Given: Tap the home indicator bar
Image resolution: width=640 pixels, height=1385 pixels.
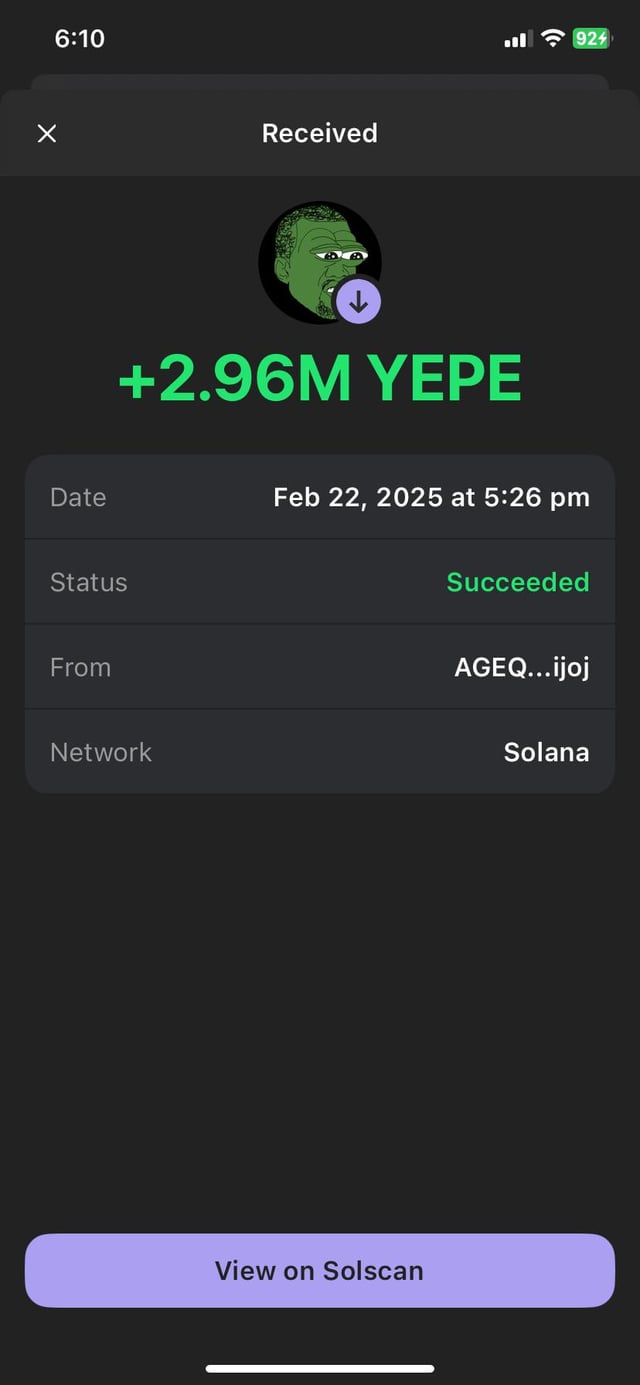Looking at the screenshot, I should [x=320, y=1368].
